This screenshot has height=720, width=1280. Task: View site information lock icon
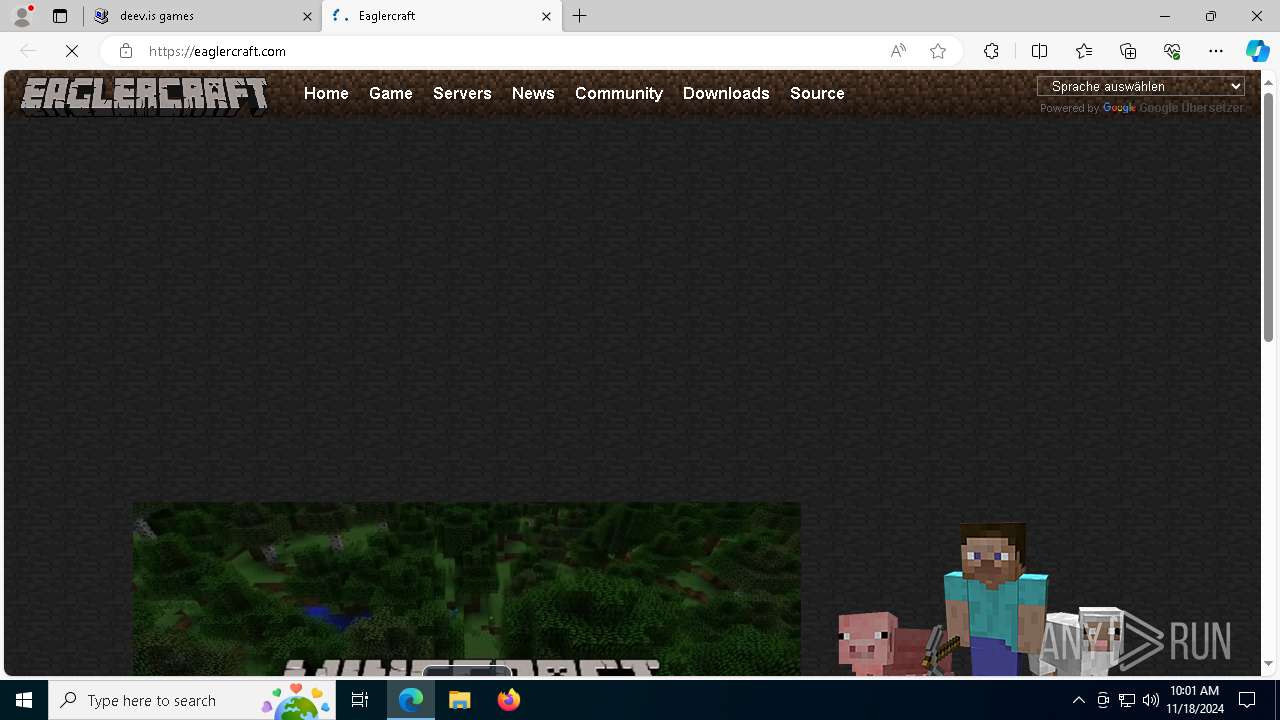[x=125, y=51]
